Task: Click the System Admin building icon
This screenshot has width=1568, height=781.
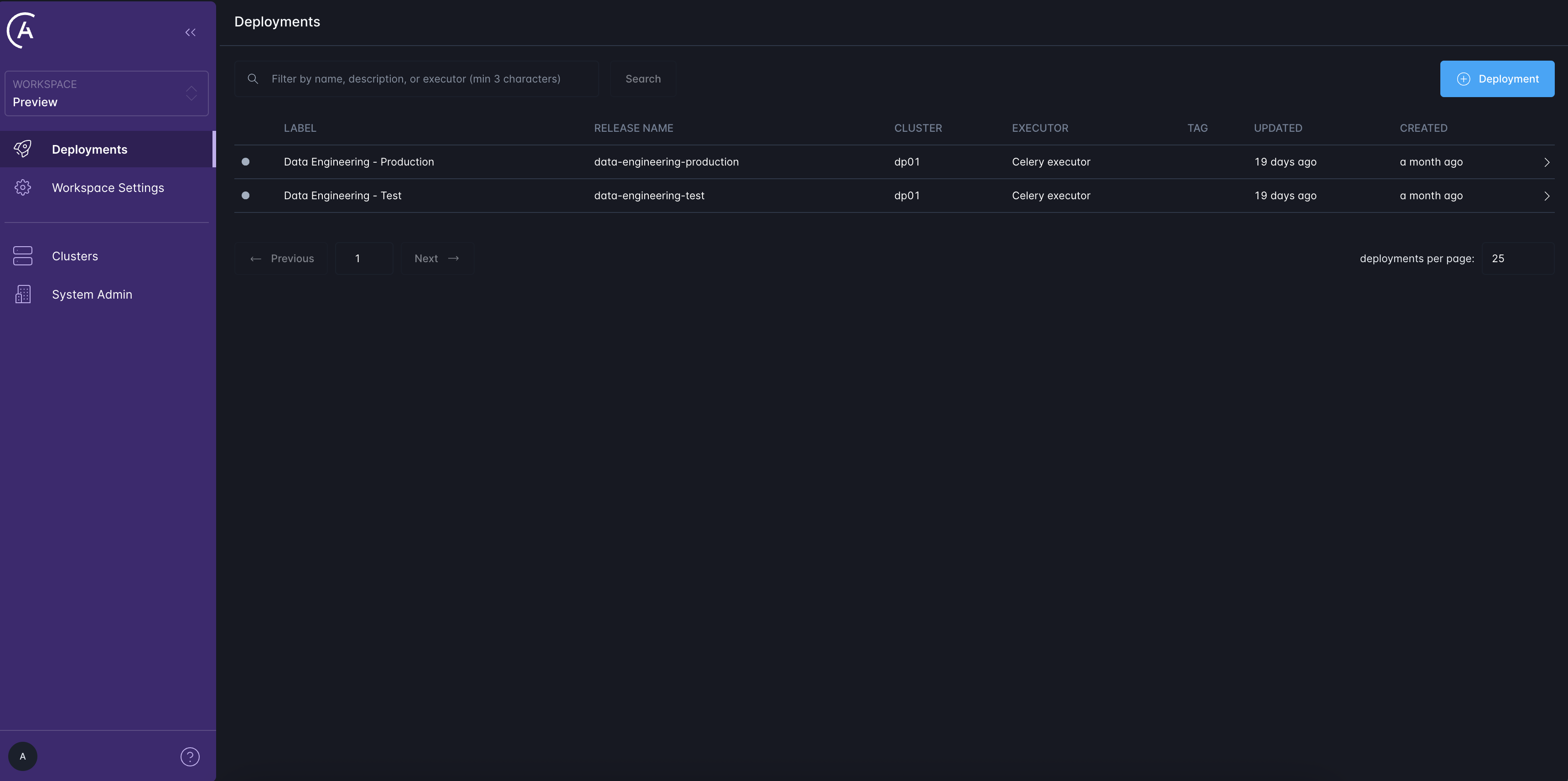Action: 22,294
